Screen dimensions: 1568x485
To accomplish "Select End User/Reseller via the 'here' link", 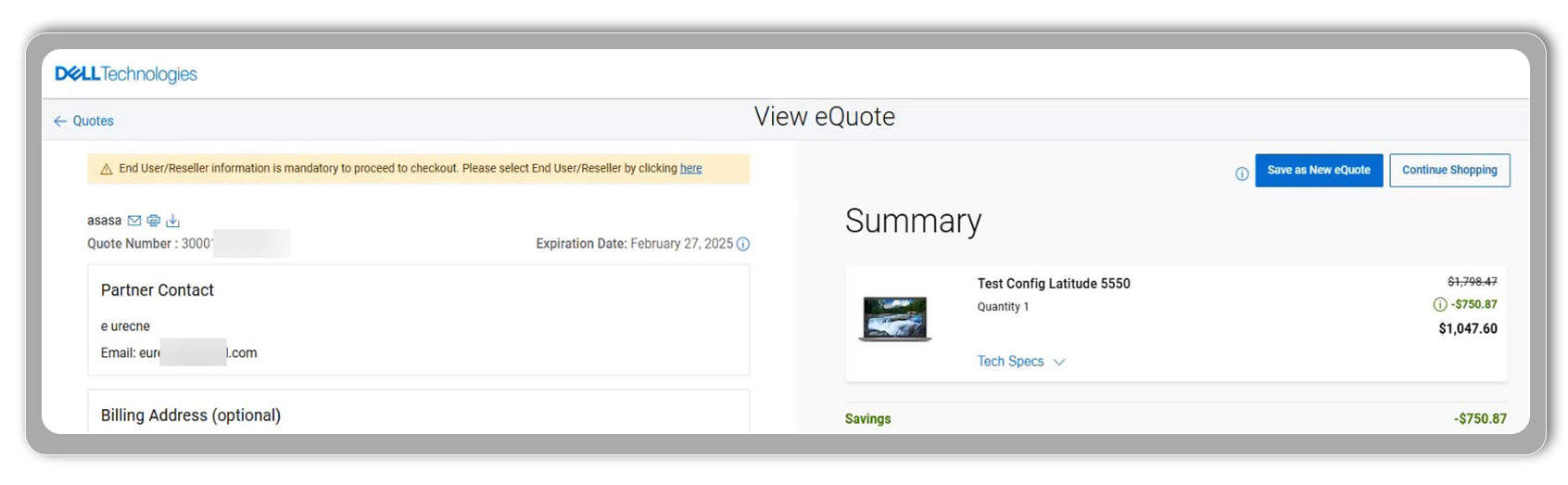I will [x=690, y=169].
